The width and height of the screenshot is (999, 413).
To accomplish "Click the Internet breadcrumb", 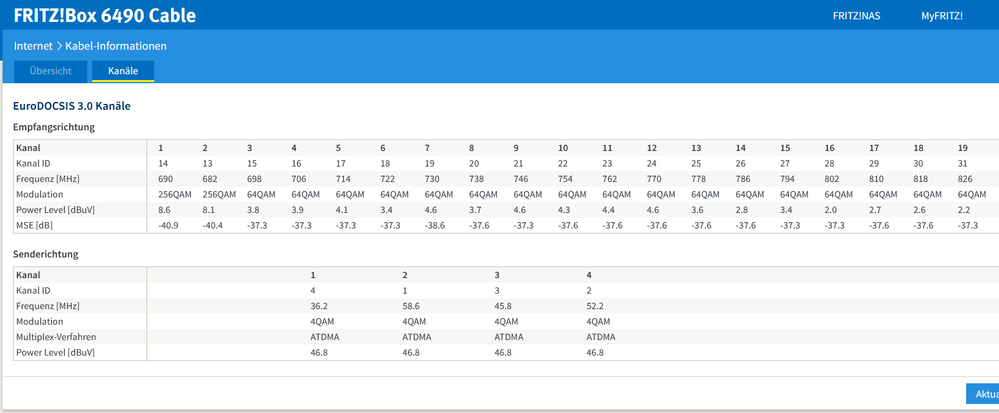I will pos(33,46).
